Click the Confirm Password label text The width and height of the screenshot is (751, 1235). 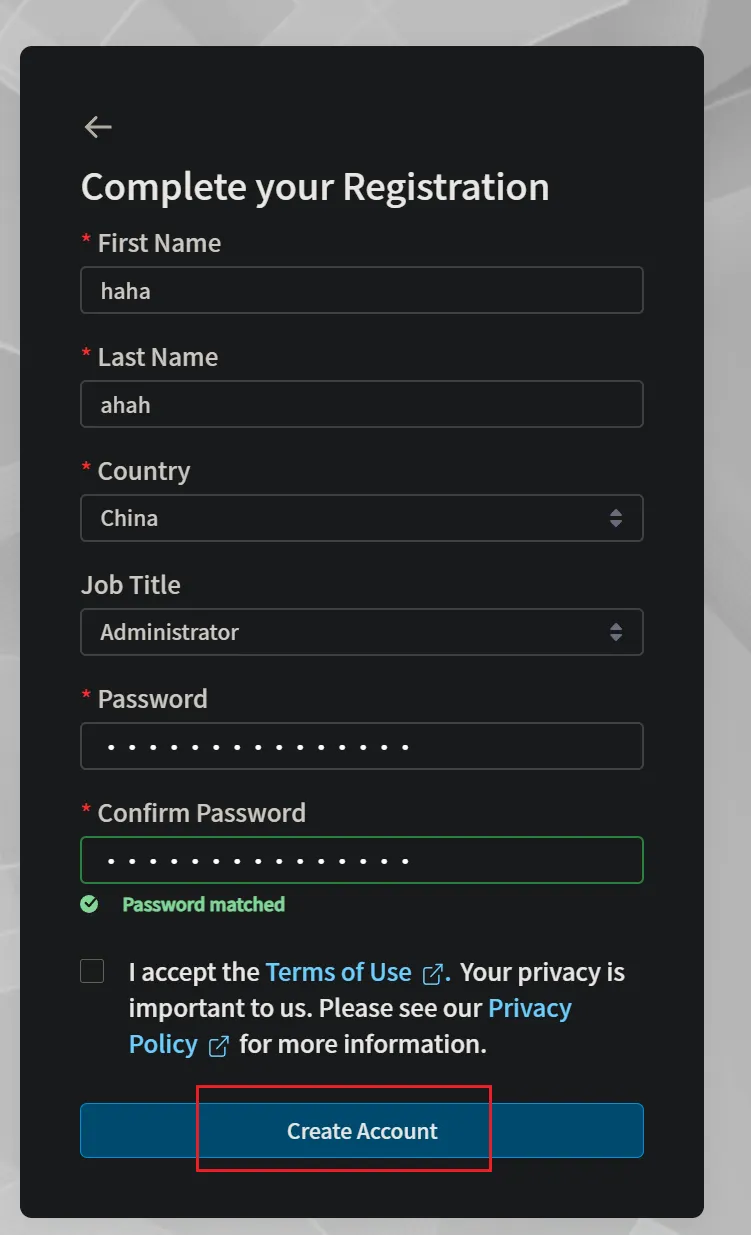click(x=201, y=813)
